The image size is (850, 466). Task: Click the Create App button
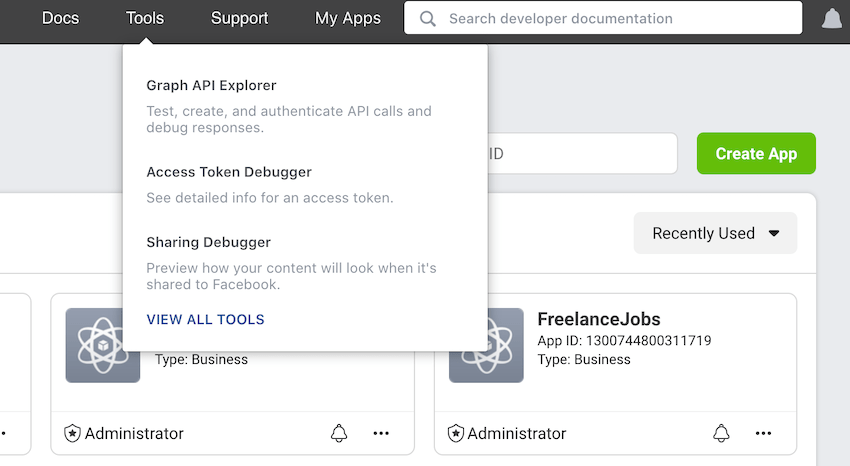756,153
